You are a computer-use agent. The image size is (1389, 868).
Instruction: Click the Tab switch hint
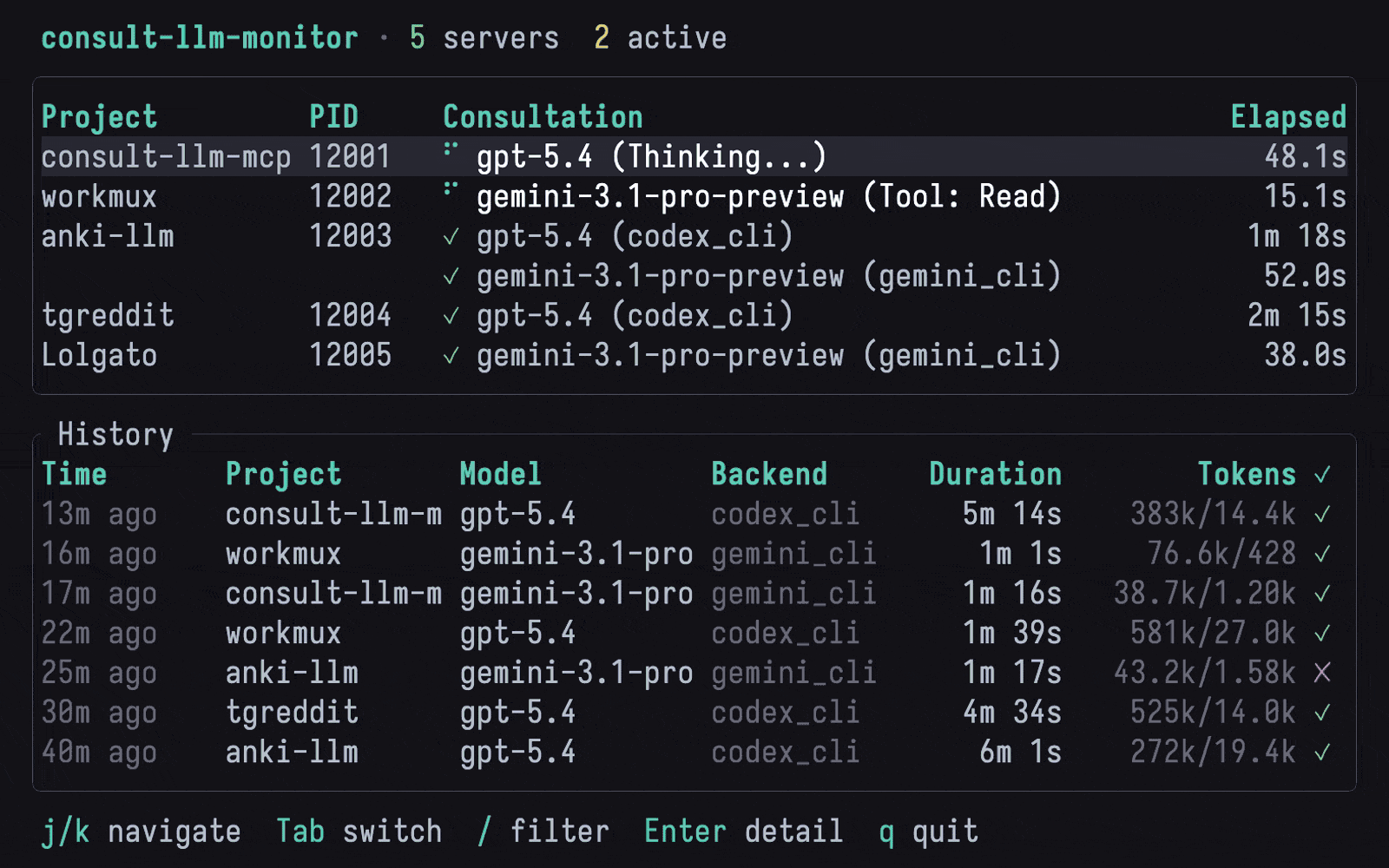coord(359,832)
